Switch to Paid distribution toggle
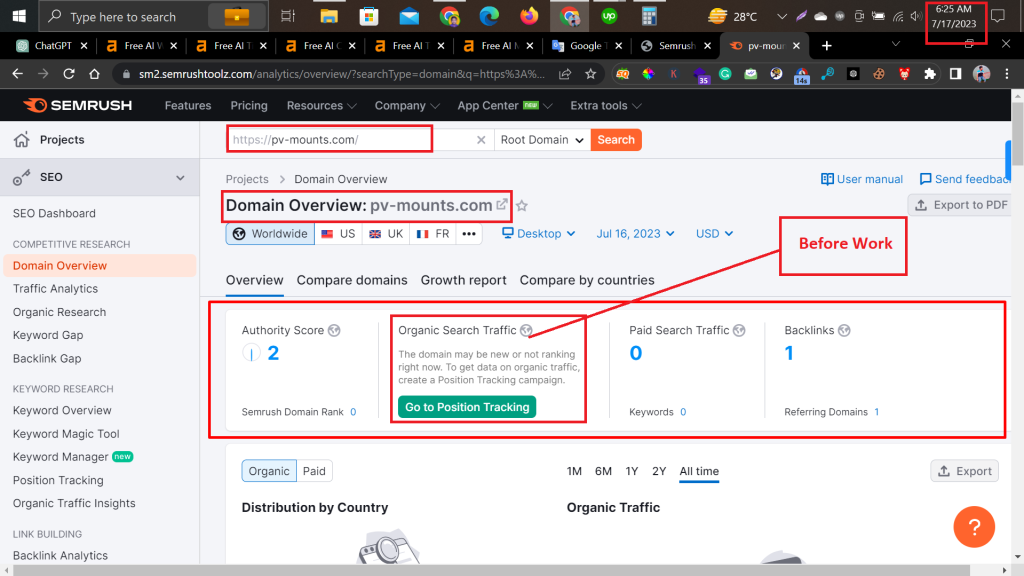 coord(314,471)
